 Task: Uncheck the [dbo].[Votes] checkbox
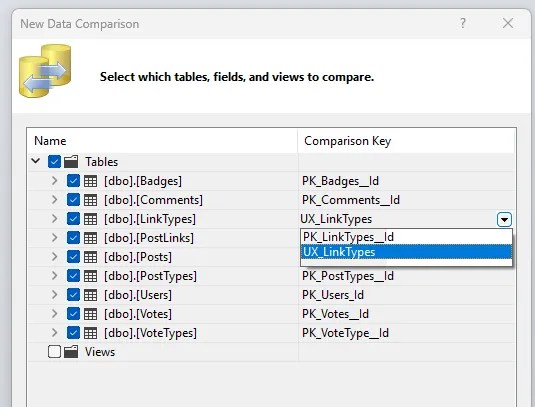[73, 314]
